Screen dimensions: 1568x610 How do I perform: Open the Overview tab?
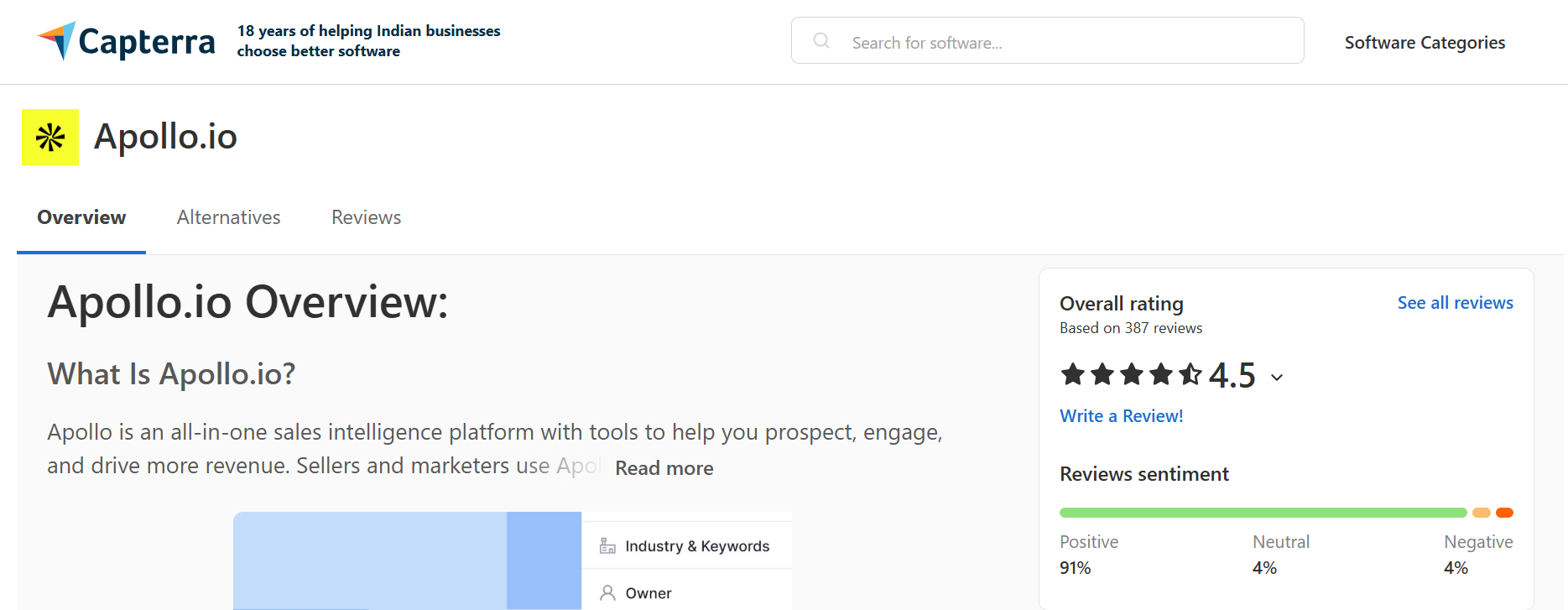pyautogui.click(x=81, y=217)
